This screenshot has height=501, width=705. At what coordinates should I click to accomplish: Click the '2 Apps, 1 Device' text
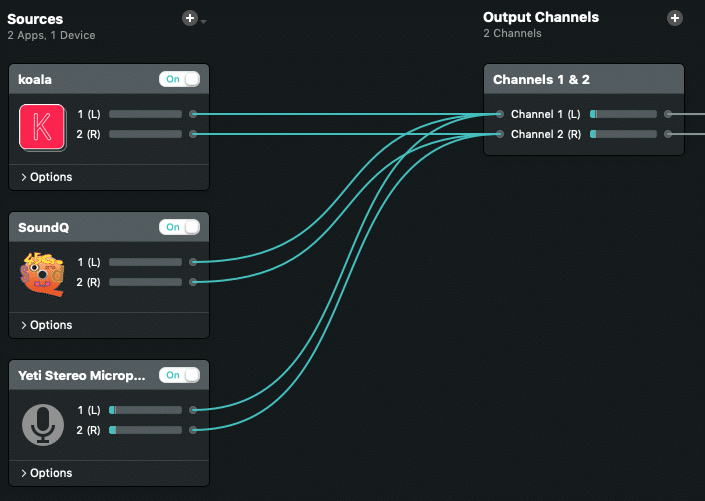click(x=51, y=35)
